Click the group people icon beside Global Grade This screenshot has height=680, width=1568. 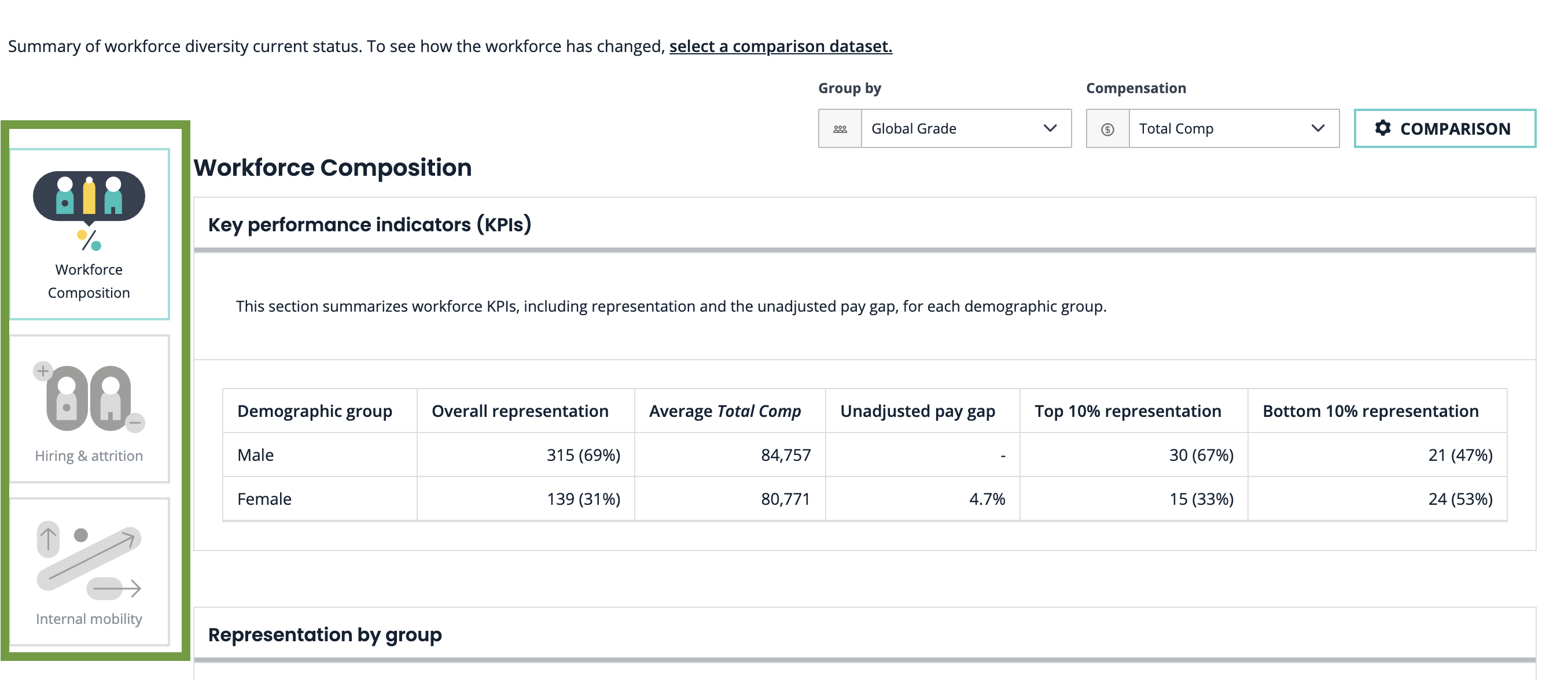click(x=840, y=129)
